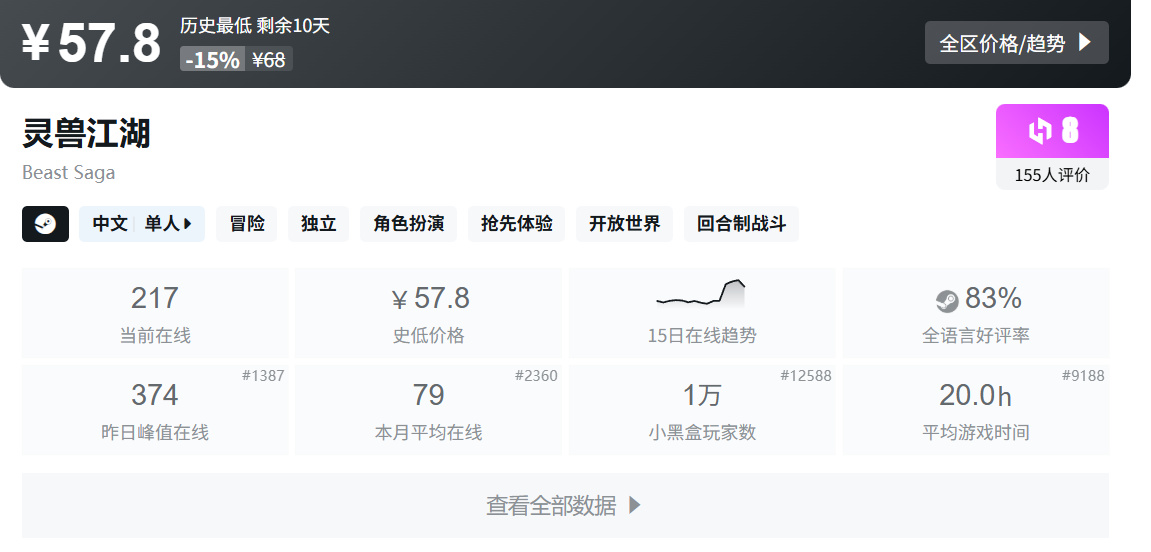
Task: Expand the 中文 单人 language tag
Action: pyautogui.click(x=142, y=224)
